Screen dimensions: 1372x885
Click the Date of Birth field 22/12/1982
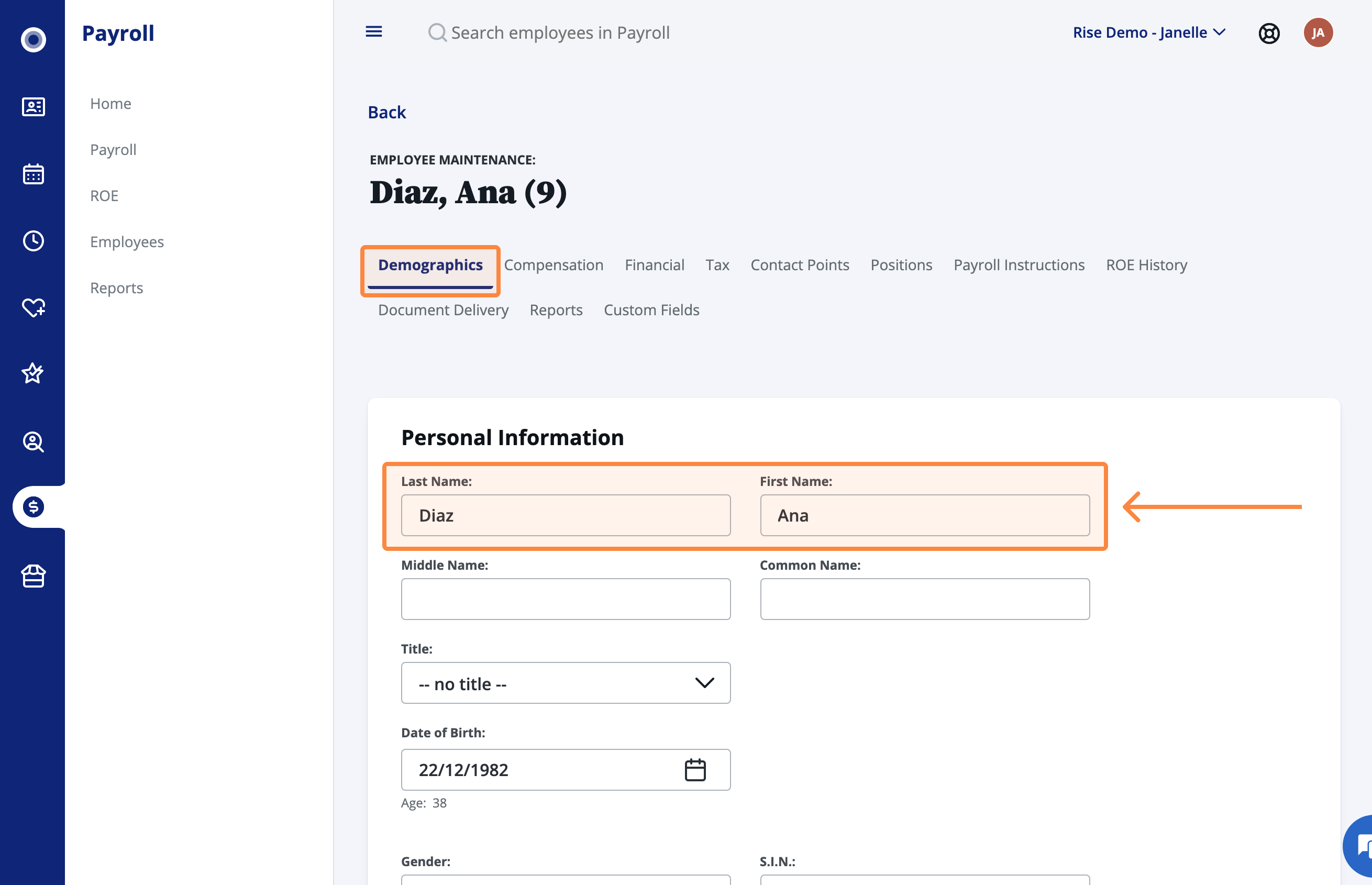(566, 769)
